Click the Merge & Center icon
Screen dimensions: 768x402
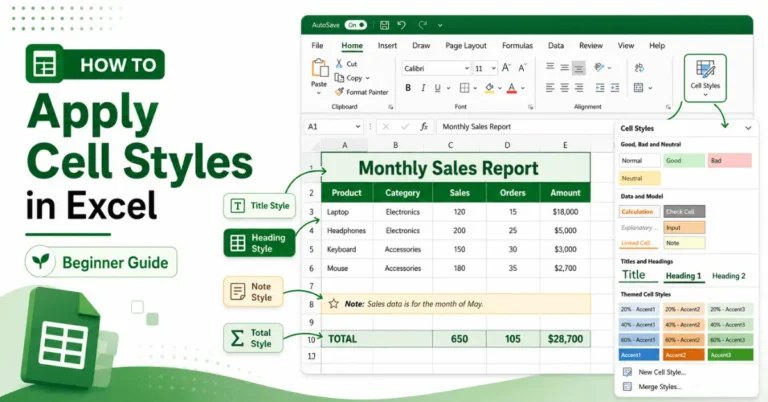(x=638, y=88)
